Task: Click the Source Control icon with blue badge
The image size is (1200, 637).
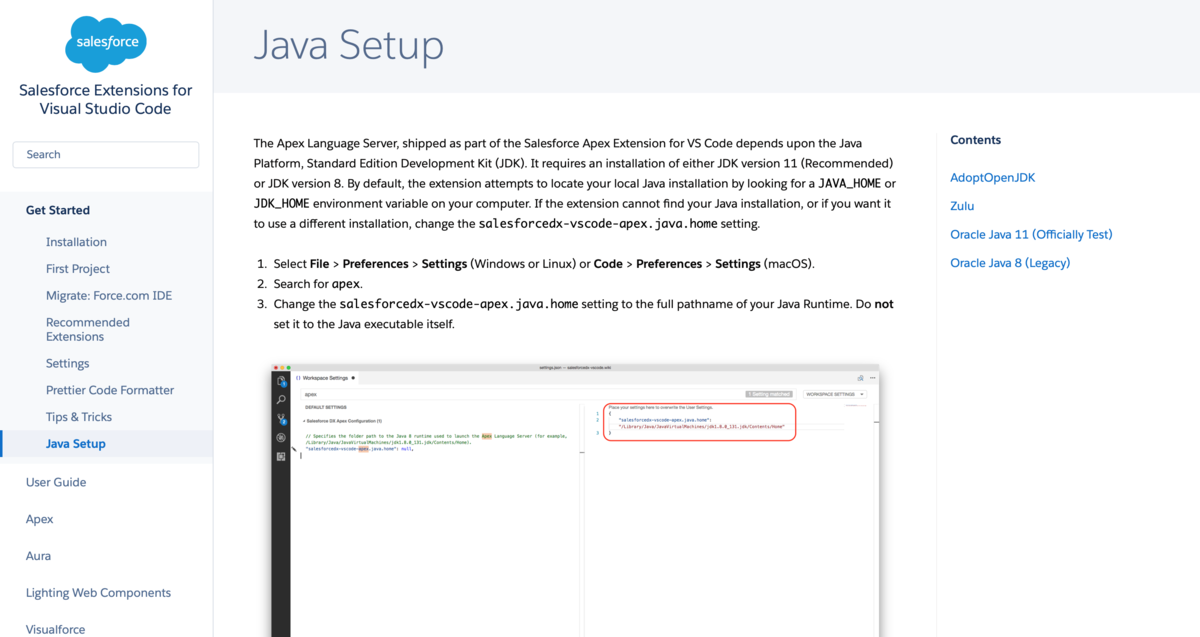Action: coord(281,418)
